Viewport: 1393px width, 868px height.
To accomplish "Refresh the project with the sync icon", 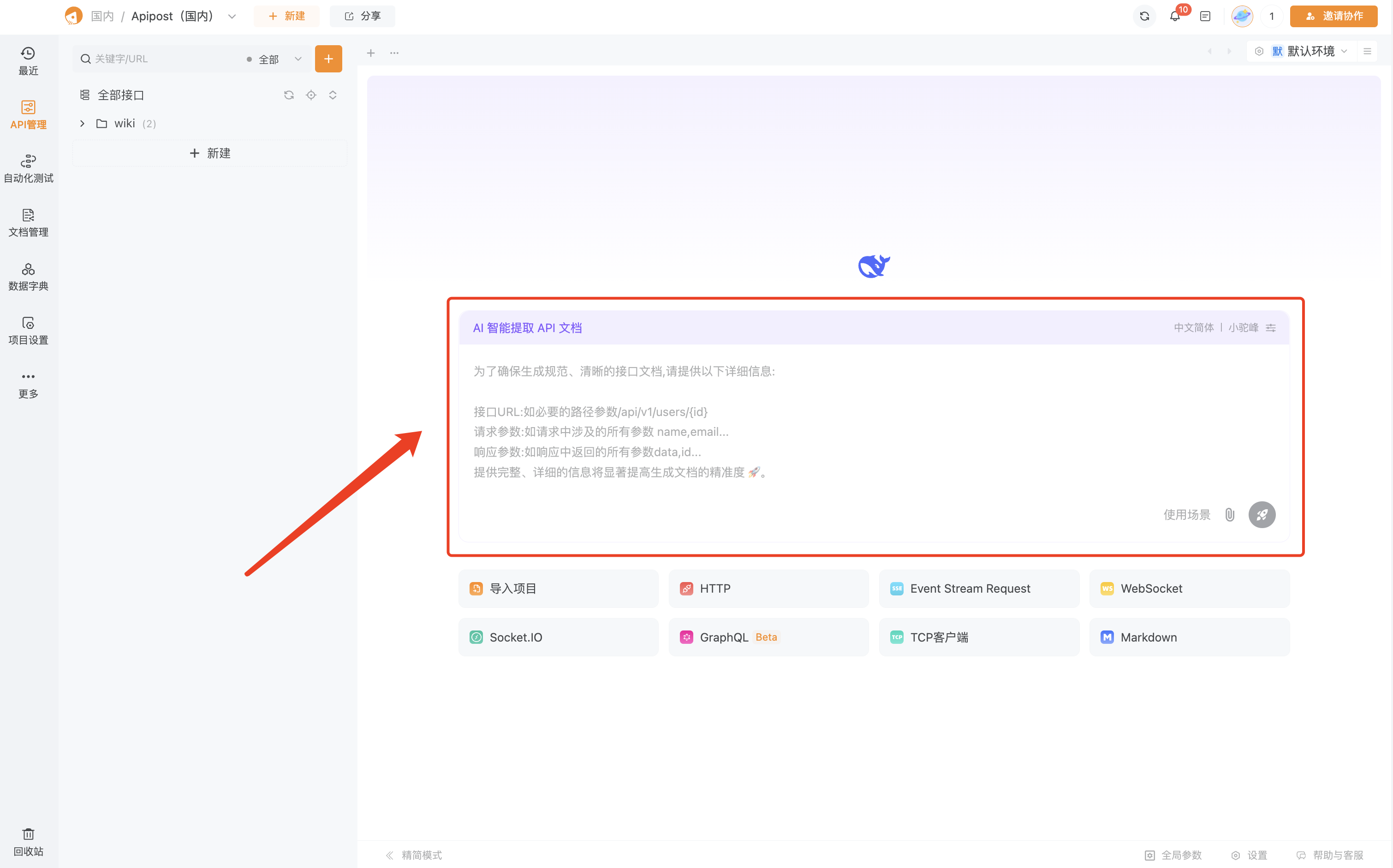I will [x=1144, y=16].
